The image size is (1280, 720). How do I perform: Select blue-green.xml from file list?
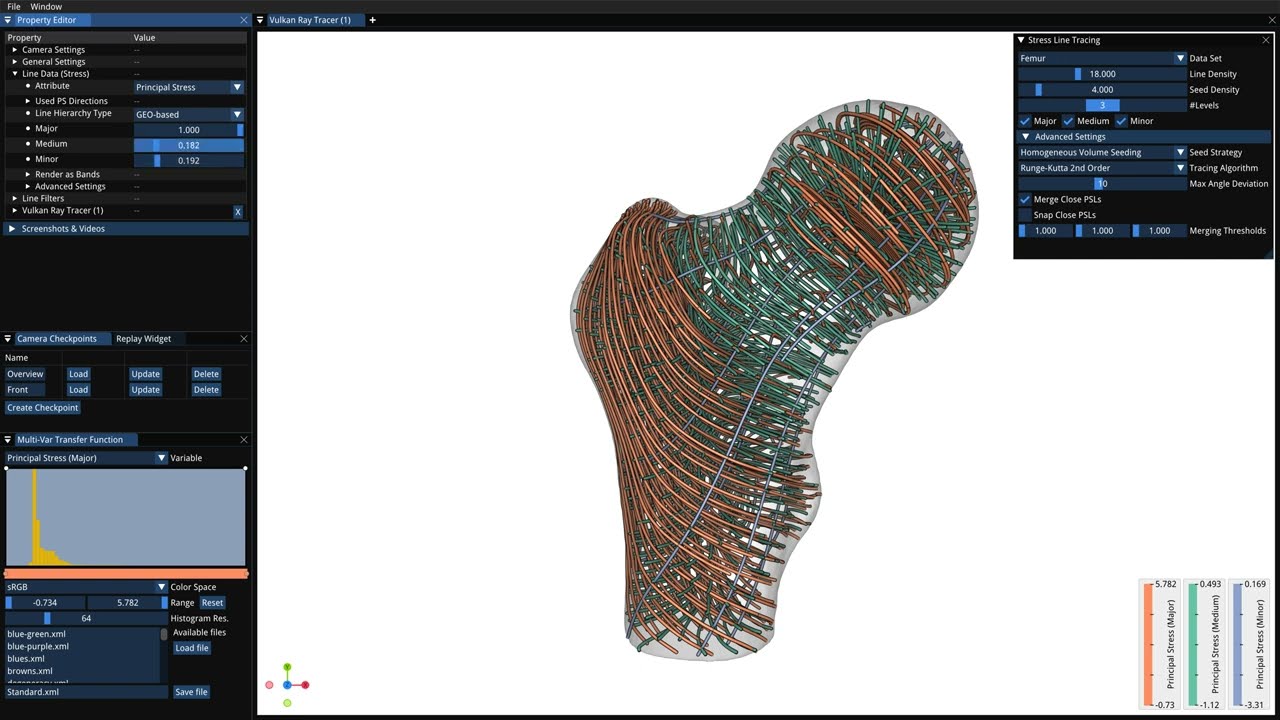coord(38,634)
